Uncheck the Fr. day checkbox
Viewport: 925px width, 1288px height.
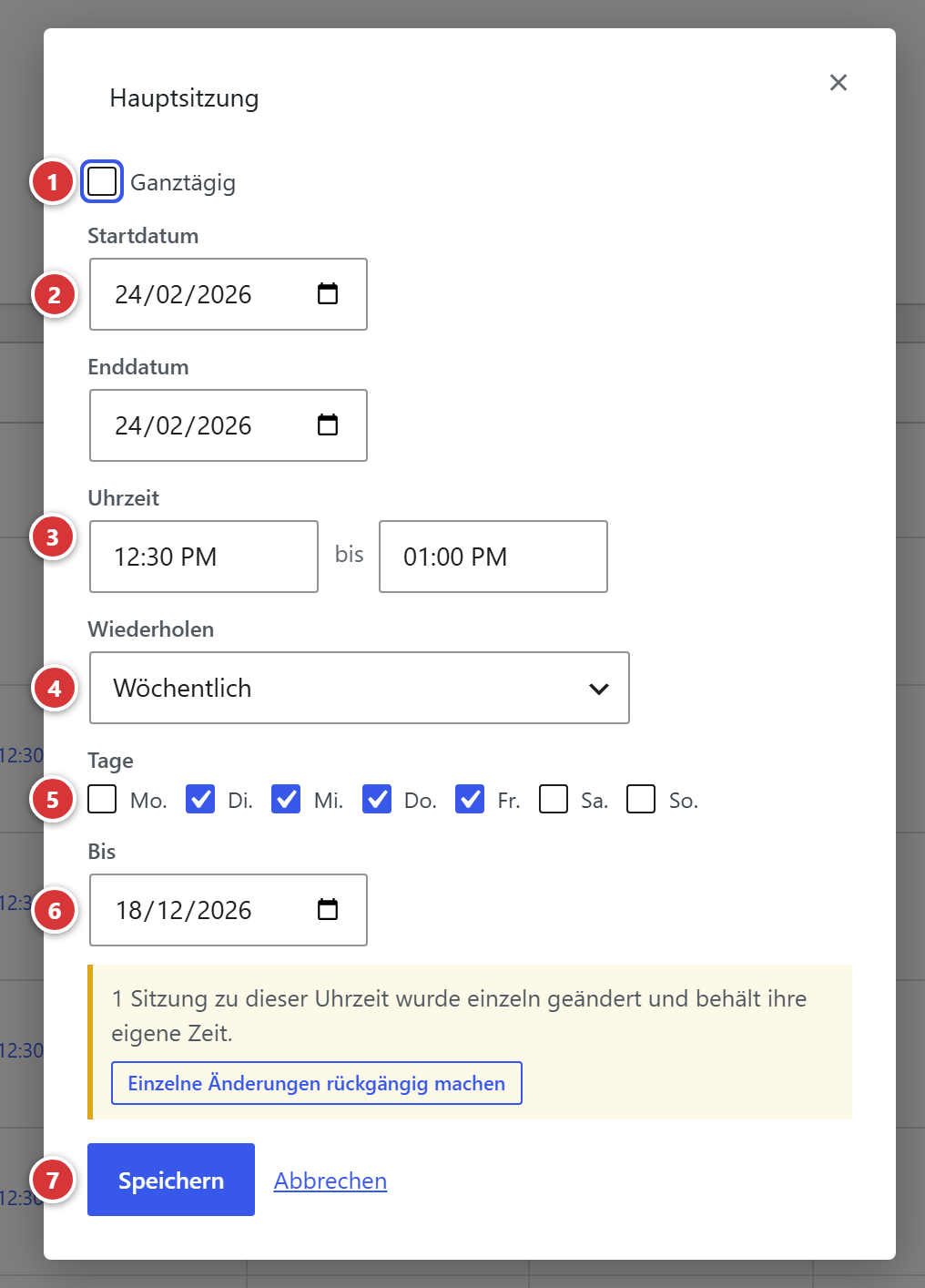pyautogui.click(x=470, y=799)
